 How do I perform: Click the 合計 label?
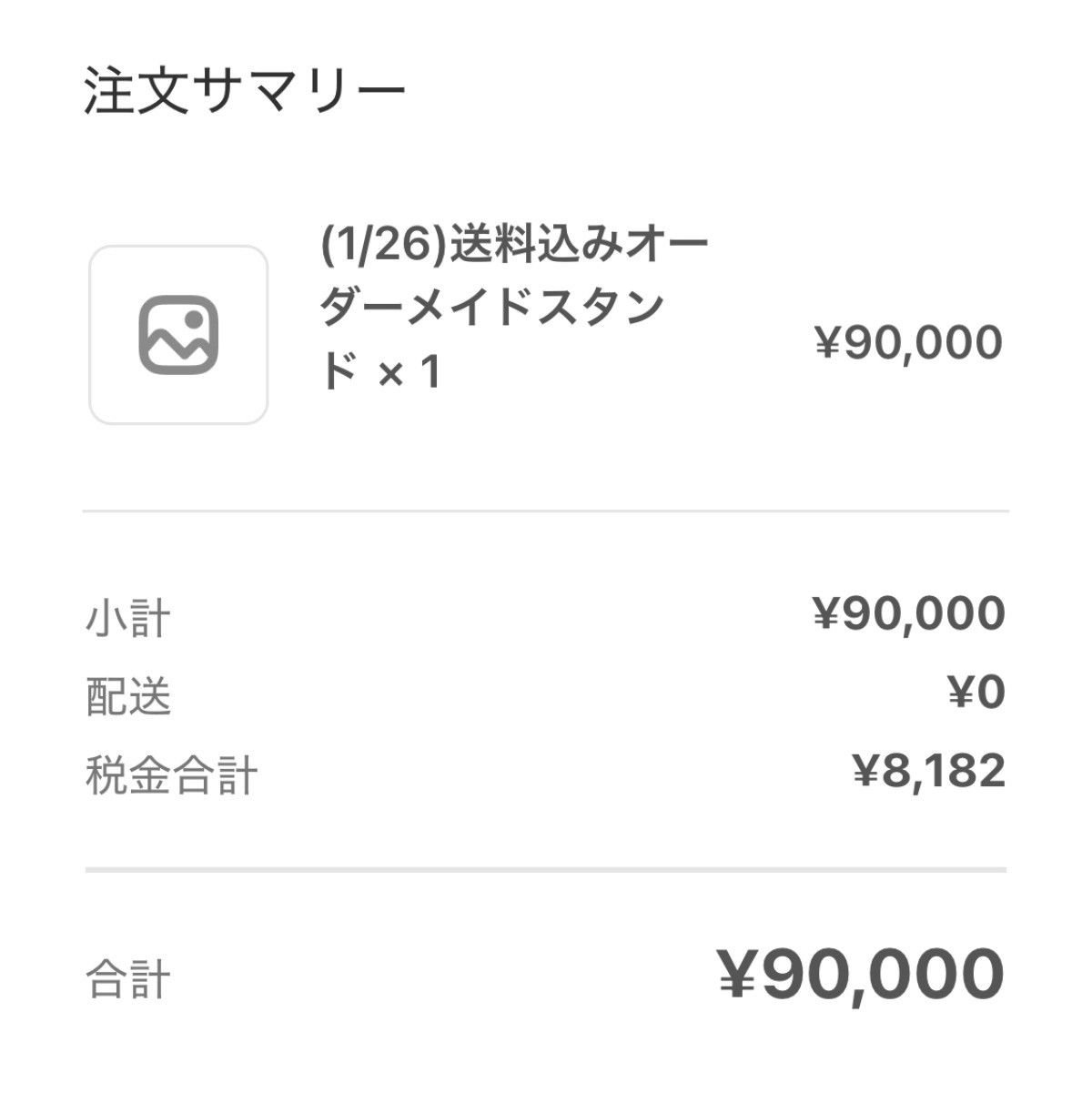[128, 980]
